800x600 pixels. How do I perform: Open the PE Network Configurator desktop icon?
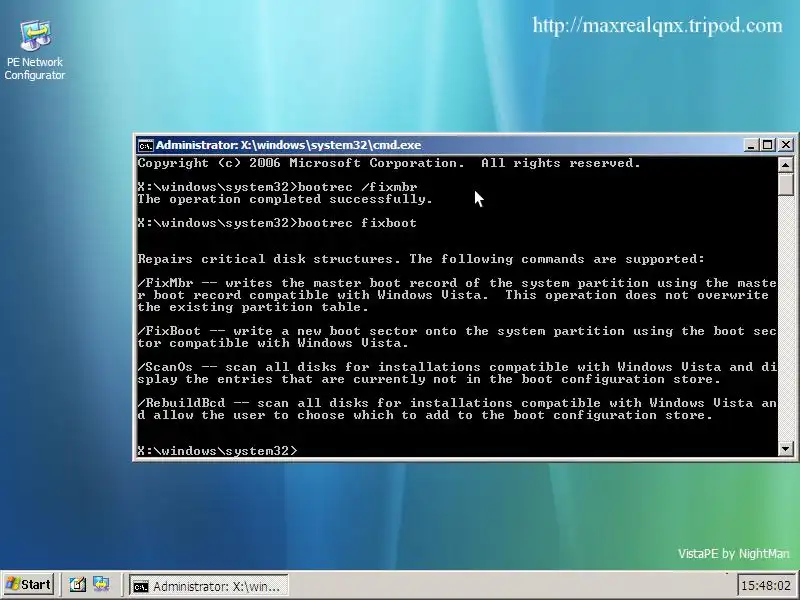point(35,50)
